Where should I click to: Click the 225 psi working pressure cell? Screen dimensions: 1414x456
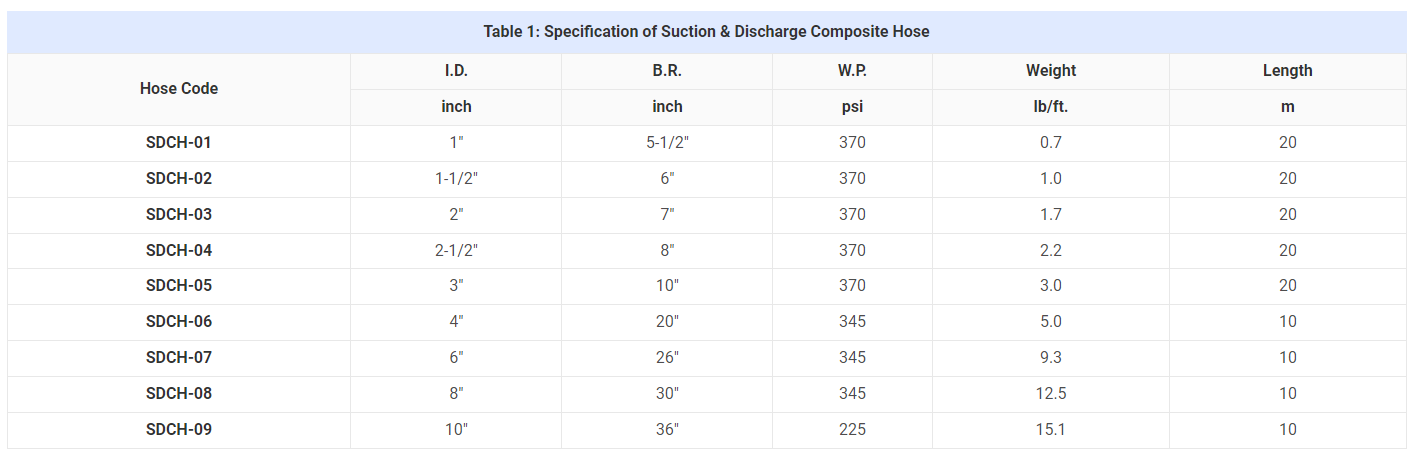[x=852, y=430]
